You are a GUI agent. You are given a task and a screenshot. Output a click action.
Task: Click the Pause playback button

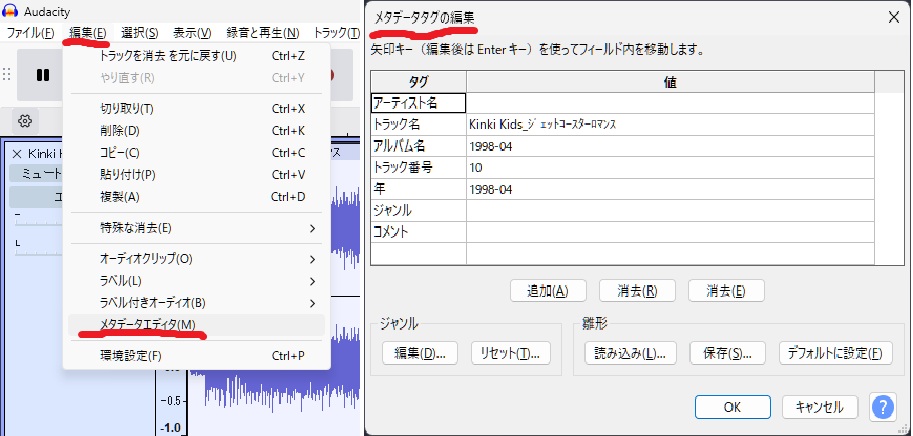43,74
